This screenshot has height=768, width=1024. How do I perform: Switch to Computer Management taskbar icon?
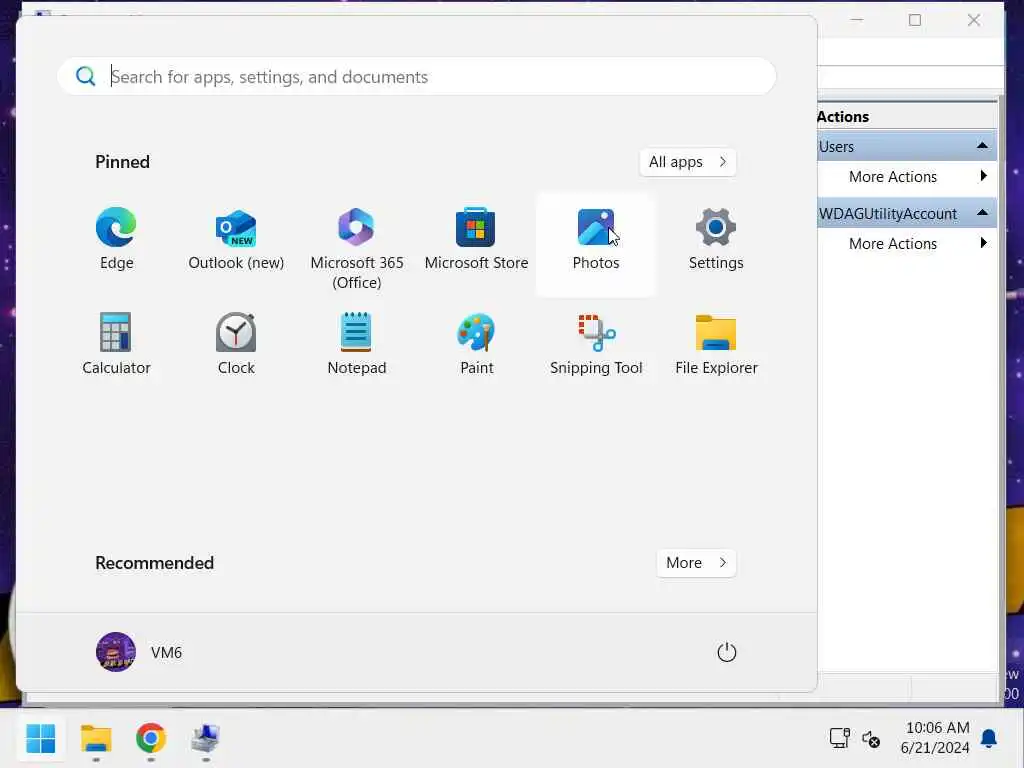pyautogui.click(x=206, y=739)
